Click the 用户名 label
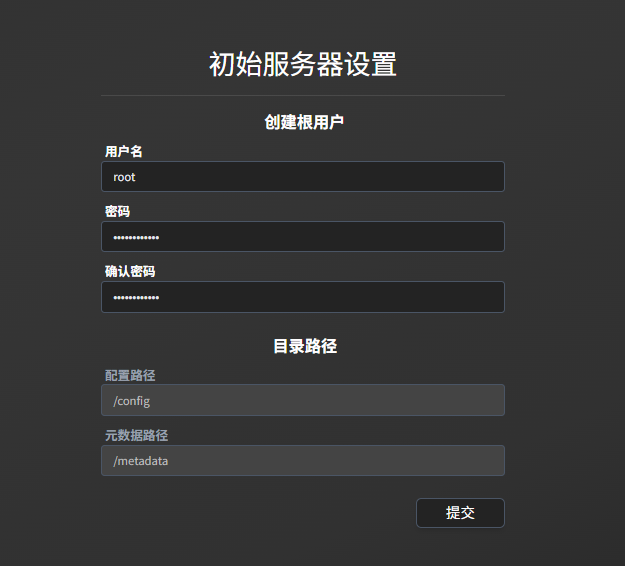 pos(124,151)
